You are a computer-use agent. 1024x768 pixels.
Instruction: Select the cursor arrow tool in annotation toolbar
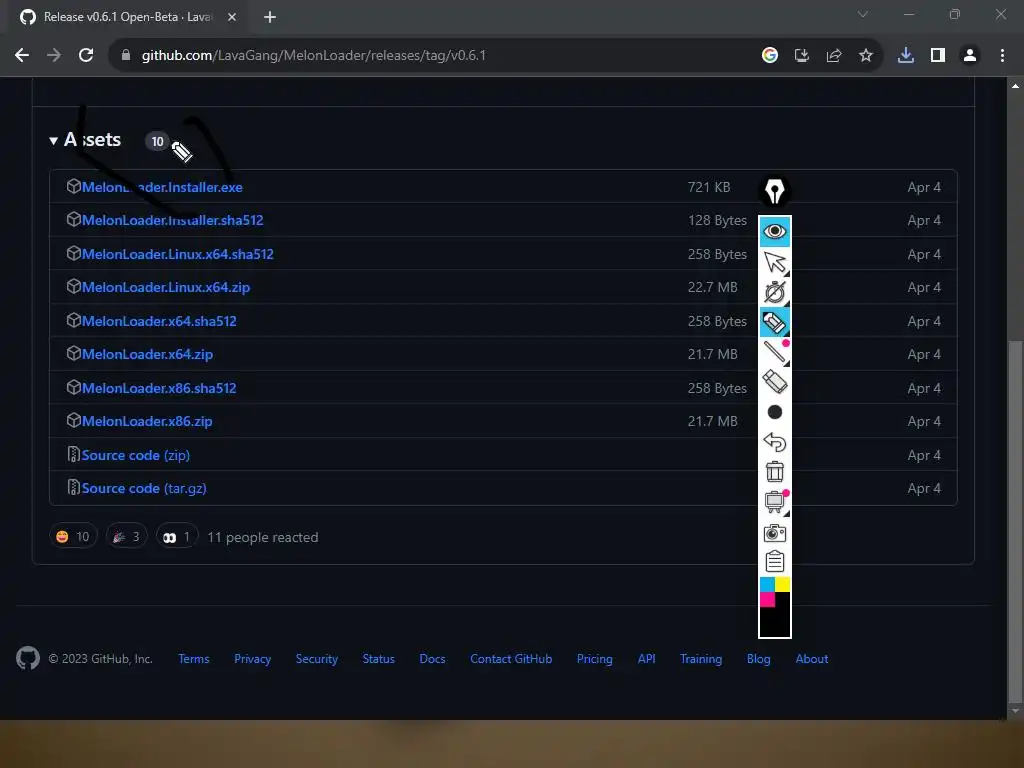click(x=775, y=263)
